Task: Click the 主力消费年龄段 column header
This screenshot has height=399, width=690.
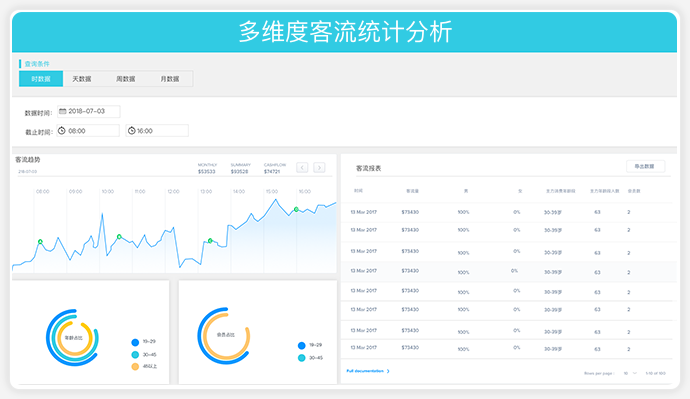Action: [561, 191]
